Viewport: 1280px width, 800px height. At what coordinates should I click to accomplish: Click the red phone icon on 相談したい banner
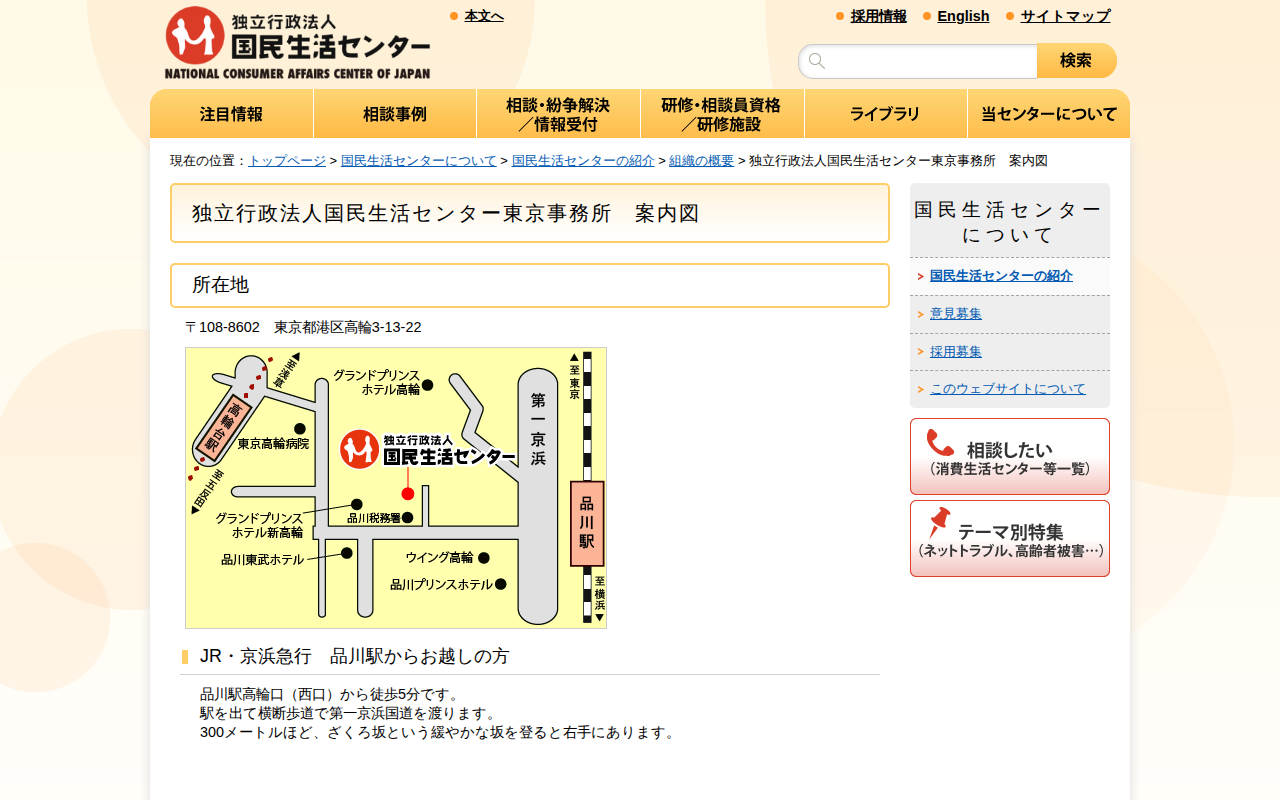[x=940, y=442]
